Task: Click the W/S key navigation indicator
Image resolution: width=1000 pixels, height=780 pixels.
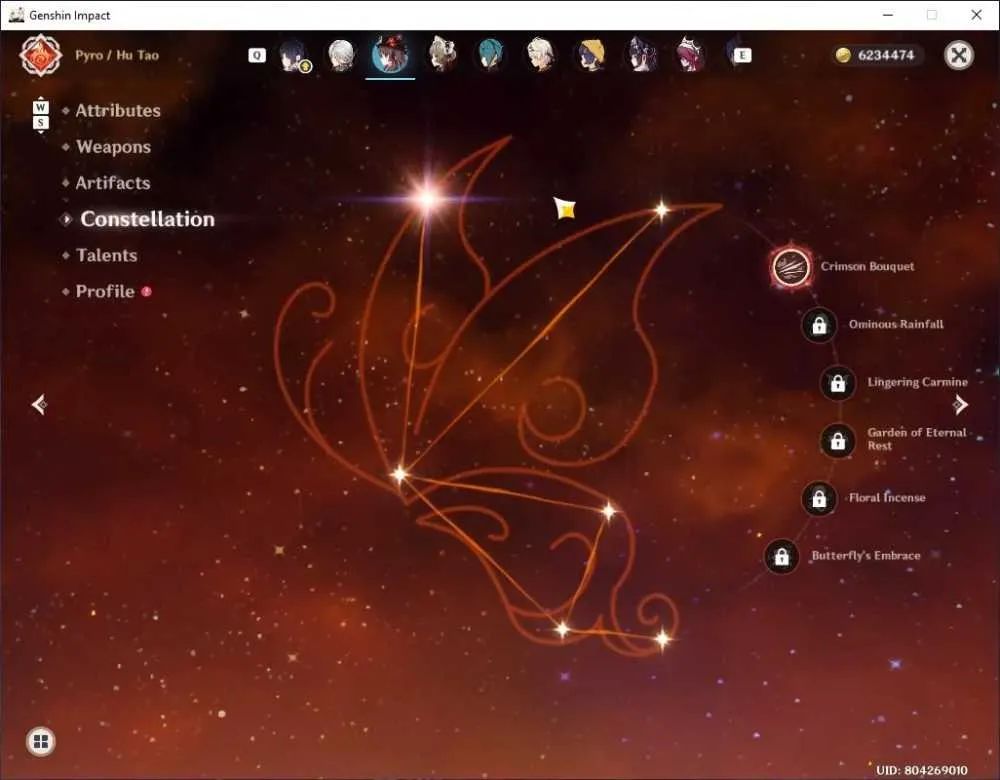Action: [41, 115]
